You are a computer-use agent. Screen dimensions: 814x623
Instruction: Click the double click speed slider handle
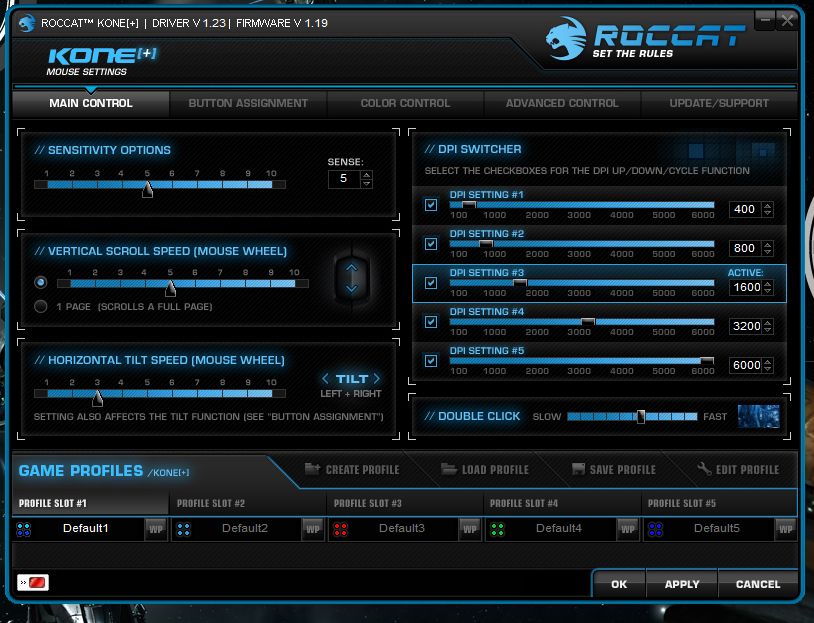click(641, 416)
